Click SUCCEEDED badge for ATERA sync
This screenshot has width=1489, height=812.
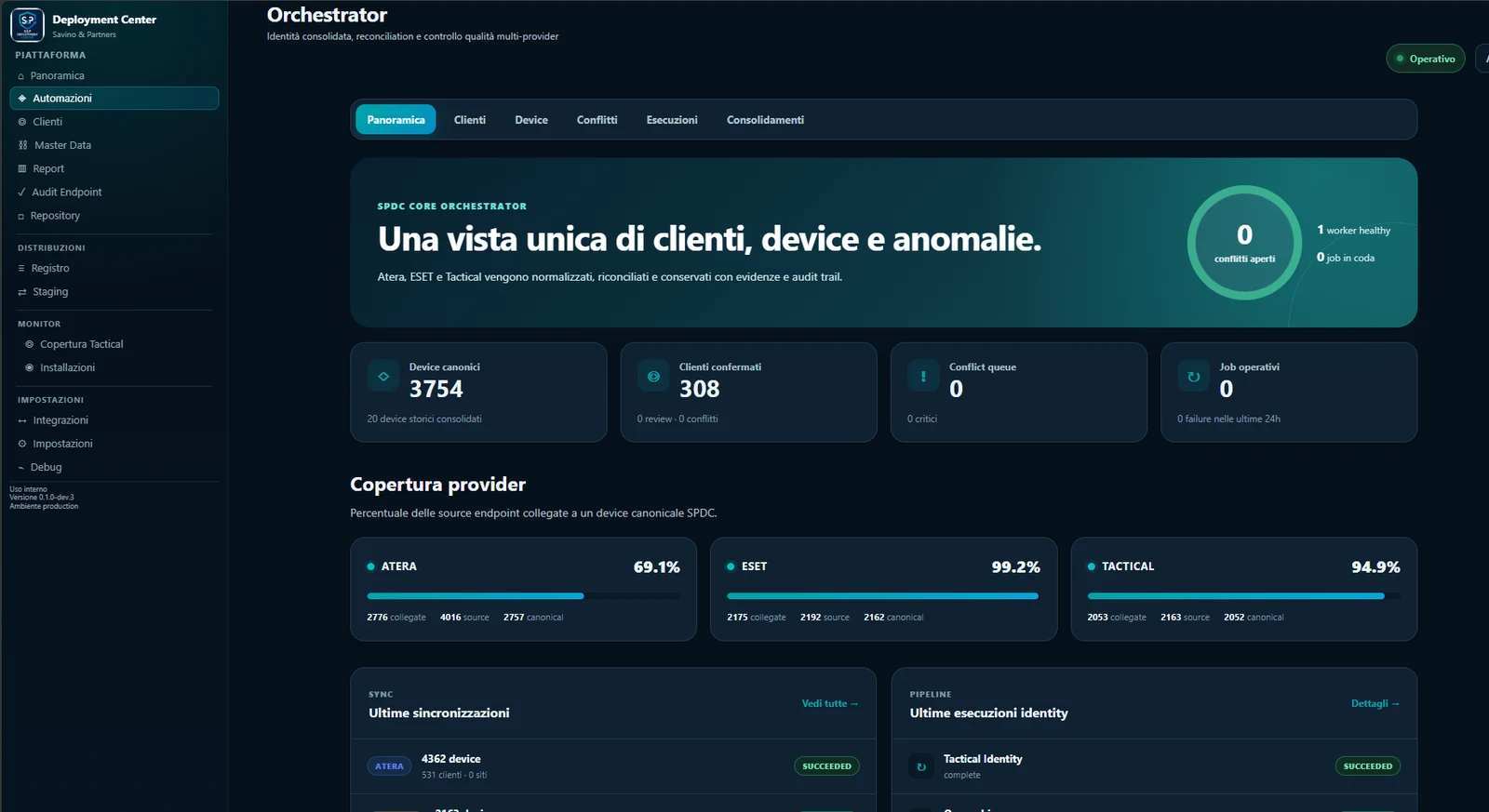(x=826, y=766)
